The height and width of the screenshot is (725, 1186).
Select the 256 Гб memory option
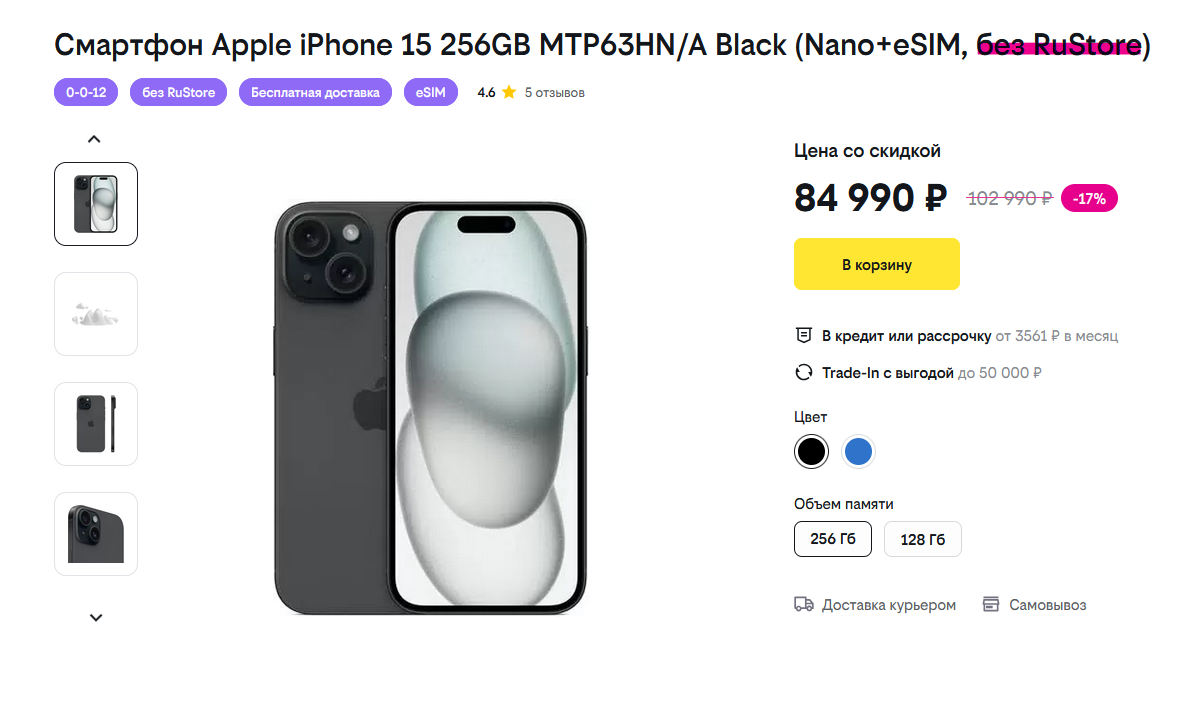click(833, 539)
